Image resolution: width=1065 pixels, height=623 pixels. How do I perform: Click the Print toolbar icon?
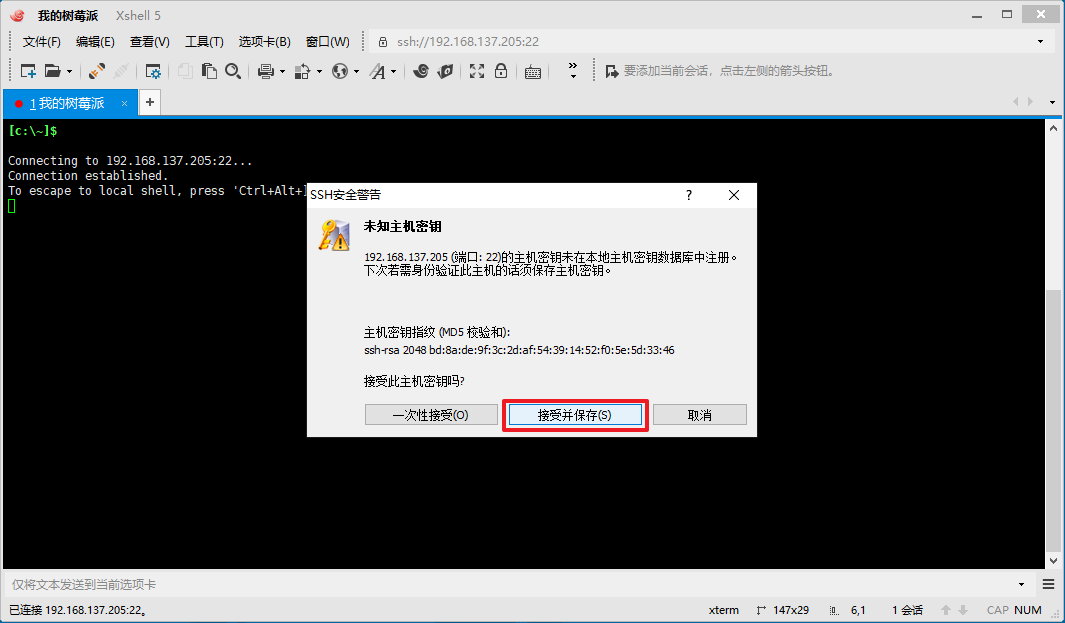266,71
